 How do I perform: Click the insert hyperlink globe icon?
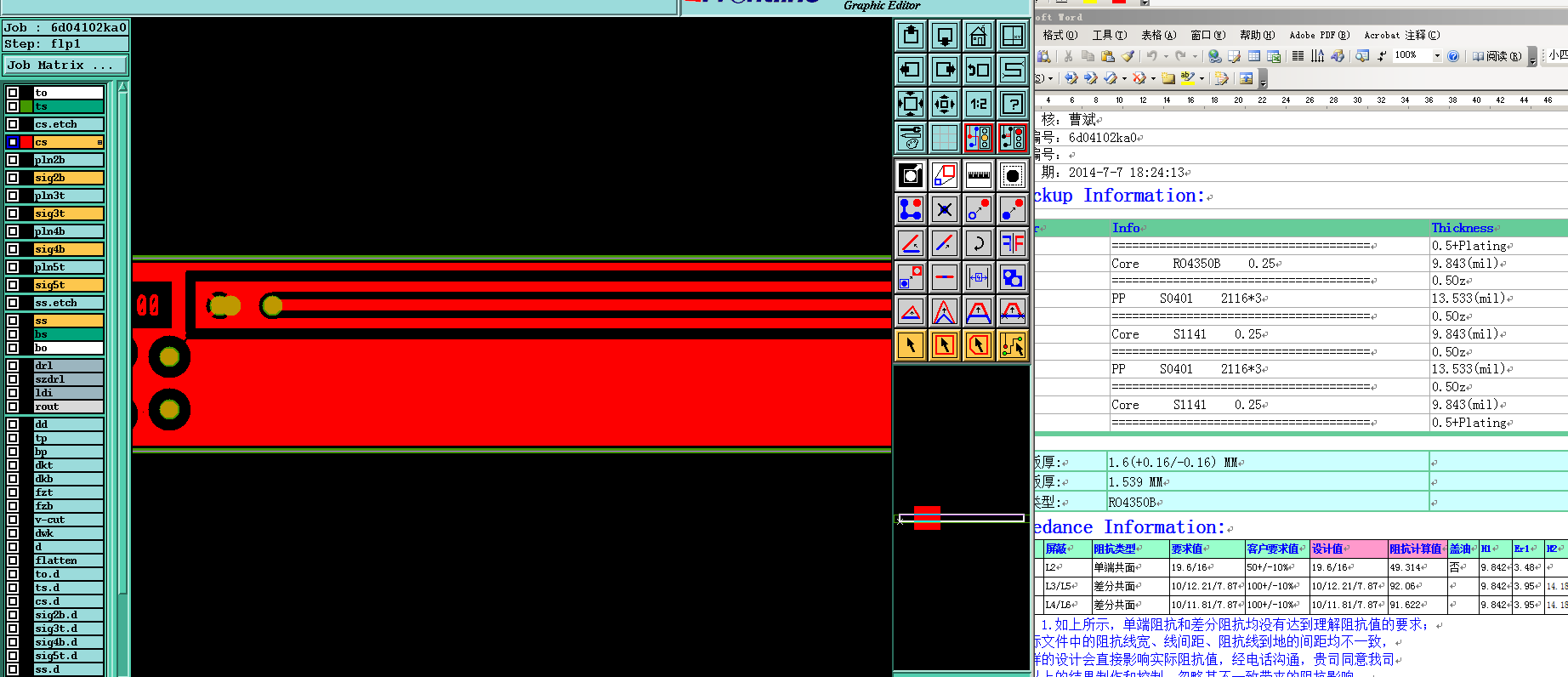pos(1215,56)
